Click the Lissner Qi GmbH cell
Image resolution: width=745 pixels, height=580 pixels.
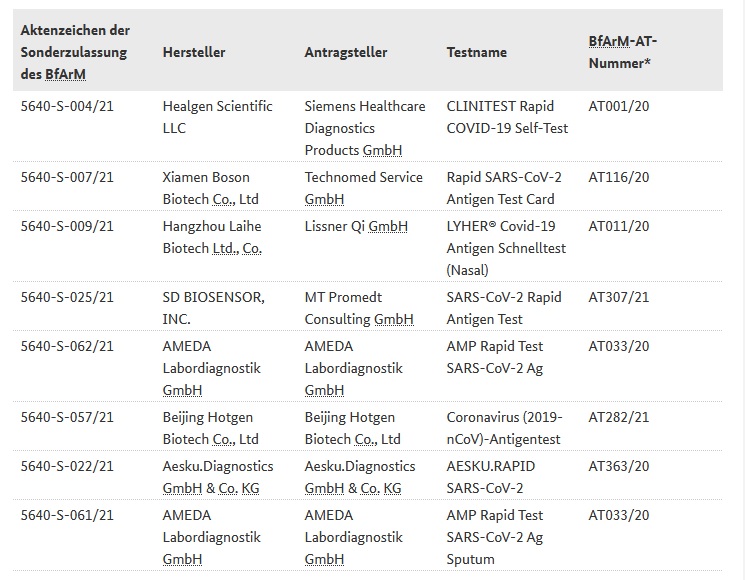(356, 227)
